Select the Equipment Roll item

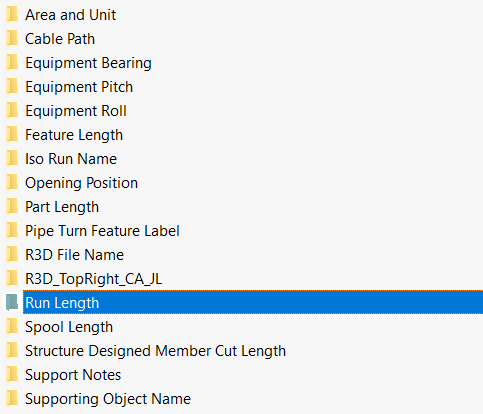point(76,111)
